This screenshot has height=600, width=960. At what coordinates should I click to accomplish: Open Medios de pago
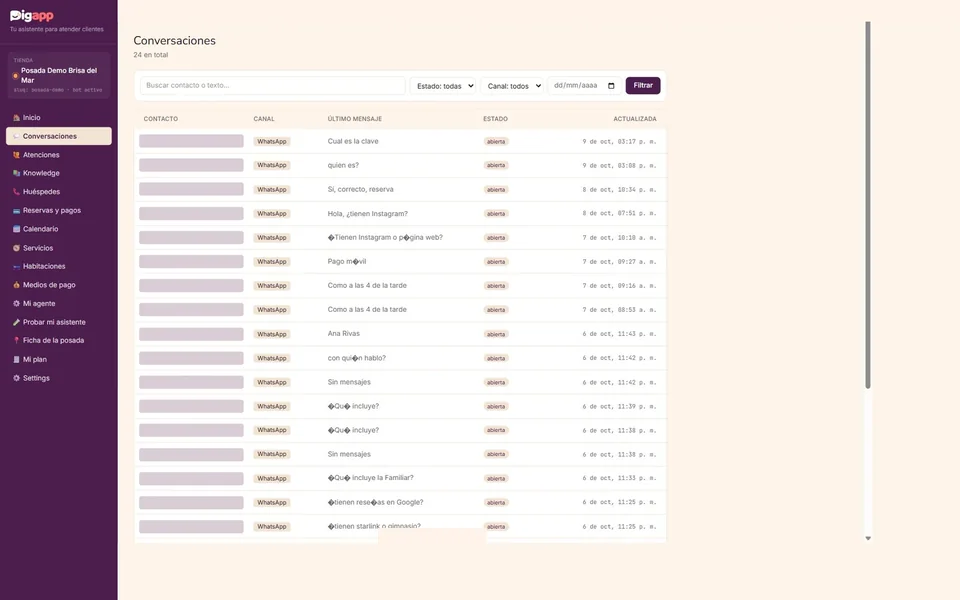[x=59, y=285]
